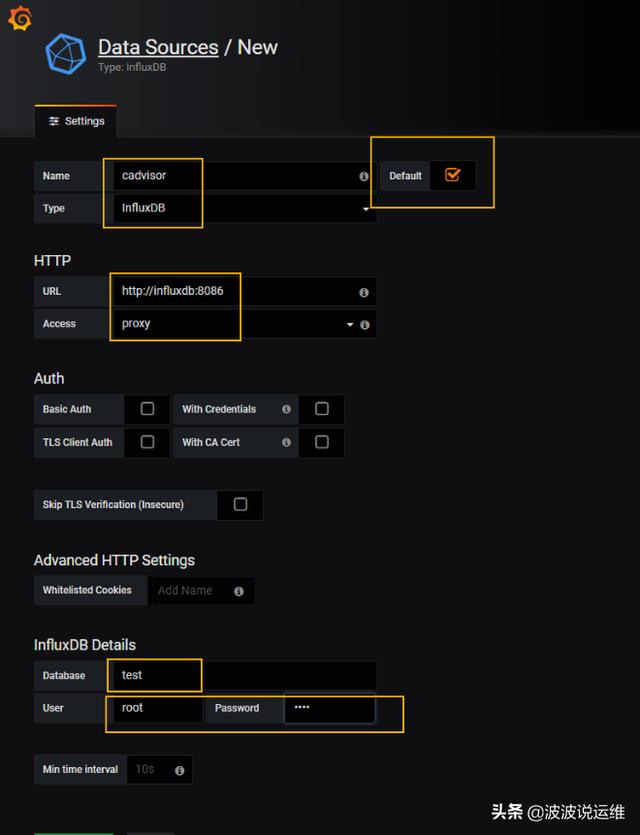Click the Min time interval info icon

[179, 770]
